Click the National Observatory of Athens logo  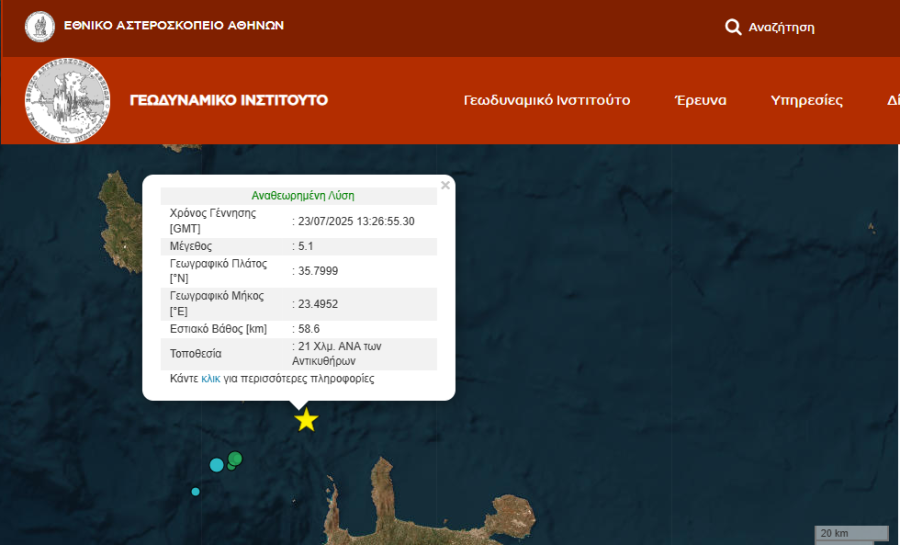point(40,26)
